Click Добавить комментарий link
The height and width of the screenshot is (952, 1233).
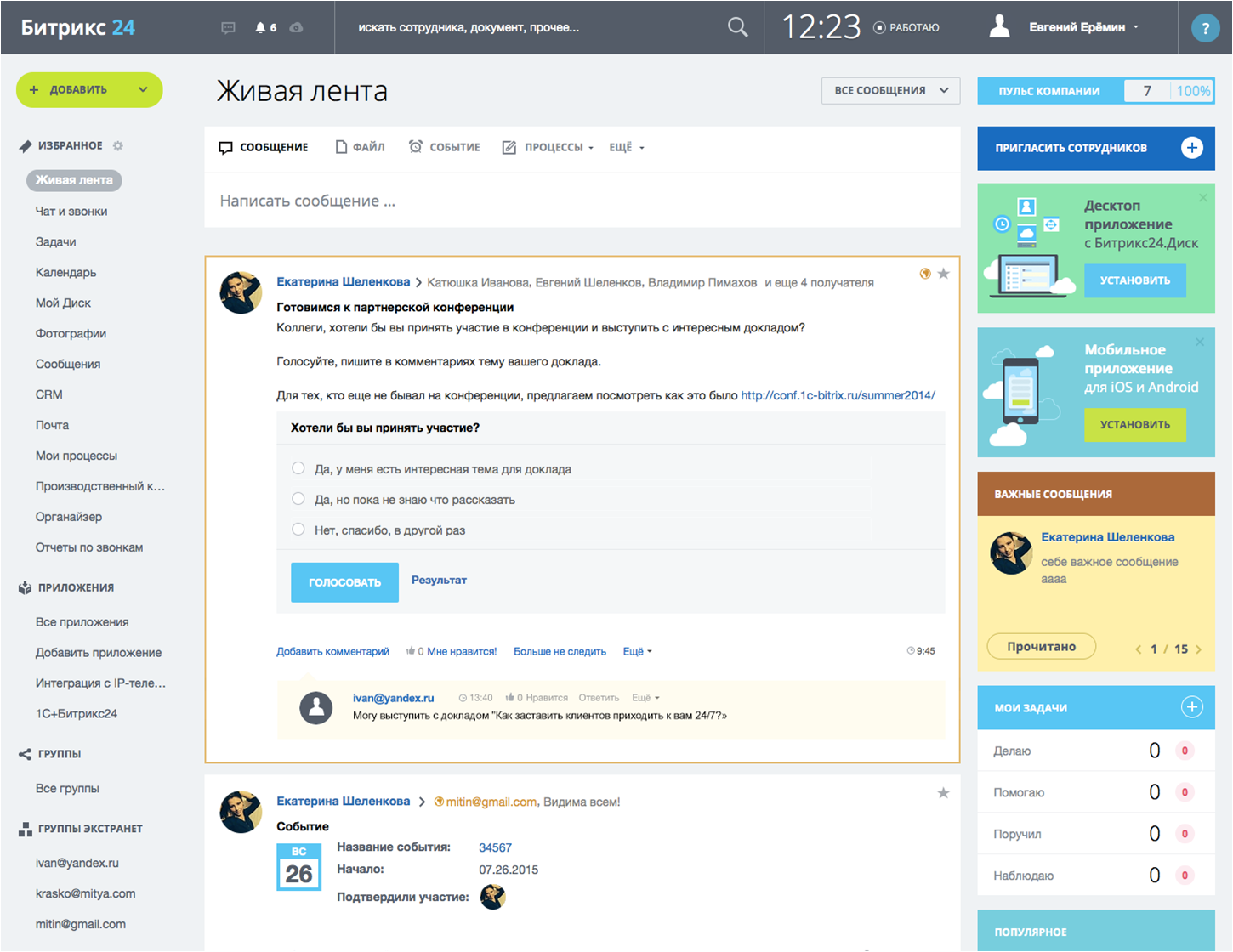[332, 651]
